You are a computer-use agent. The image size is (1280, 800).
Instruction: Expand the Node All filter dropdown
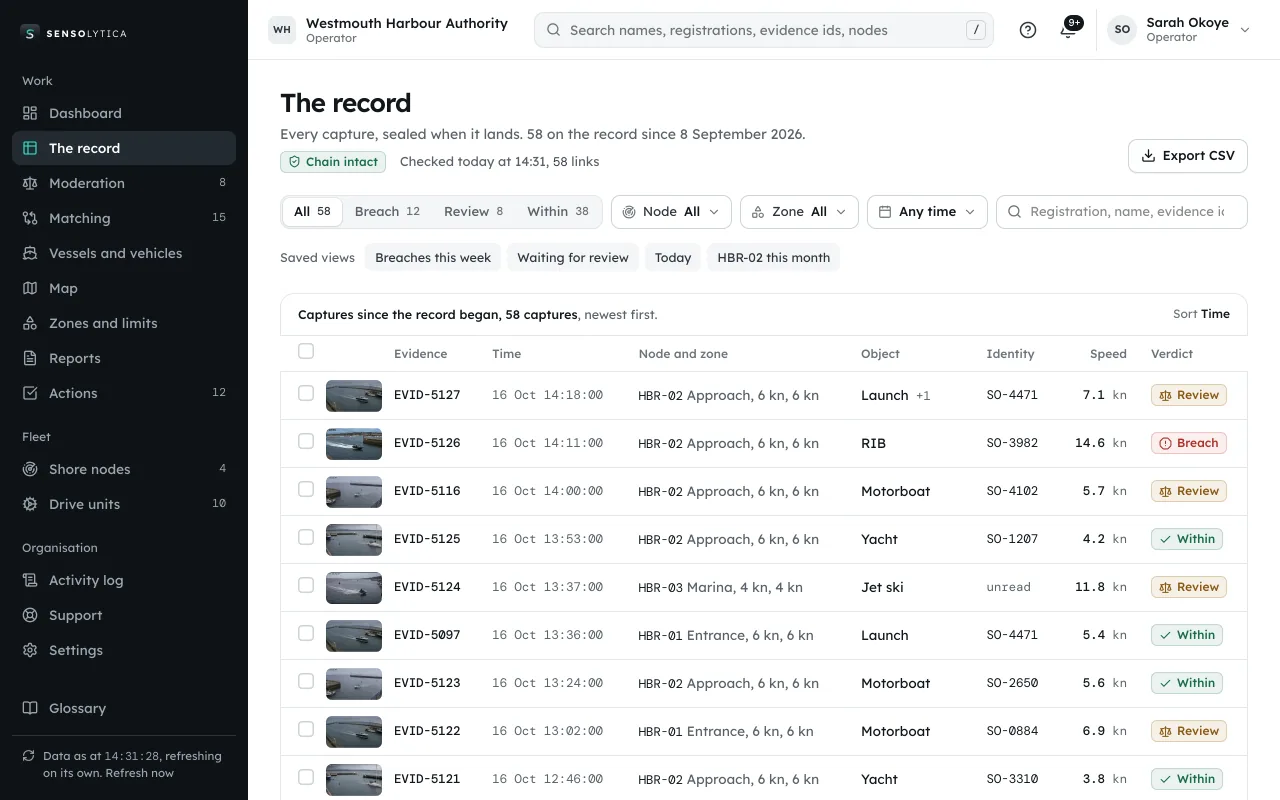(x=671, y=212)
